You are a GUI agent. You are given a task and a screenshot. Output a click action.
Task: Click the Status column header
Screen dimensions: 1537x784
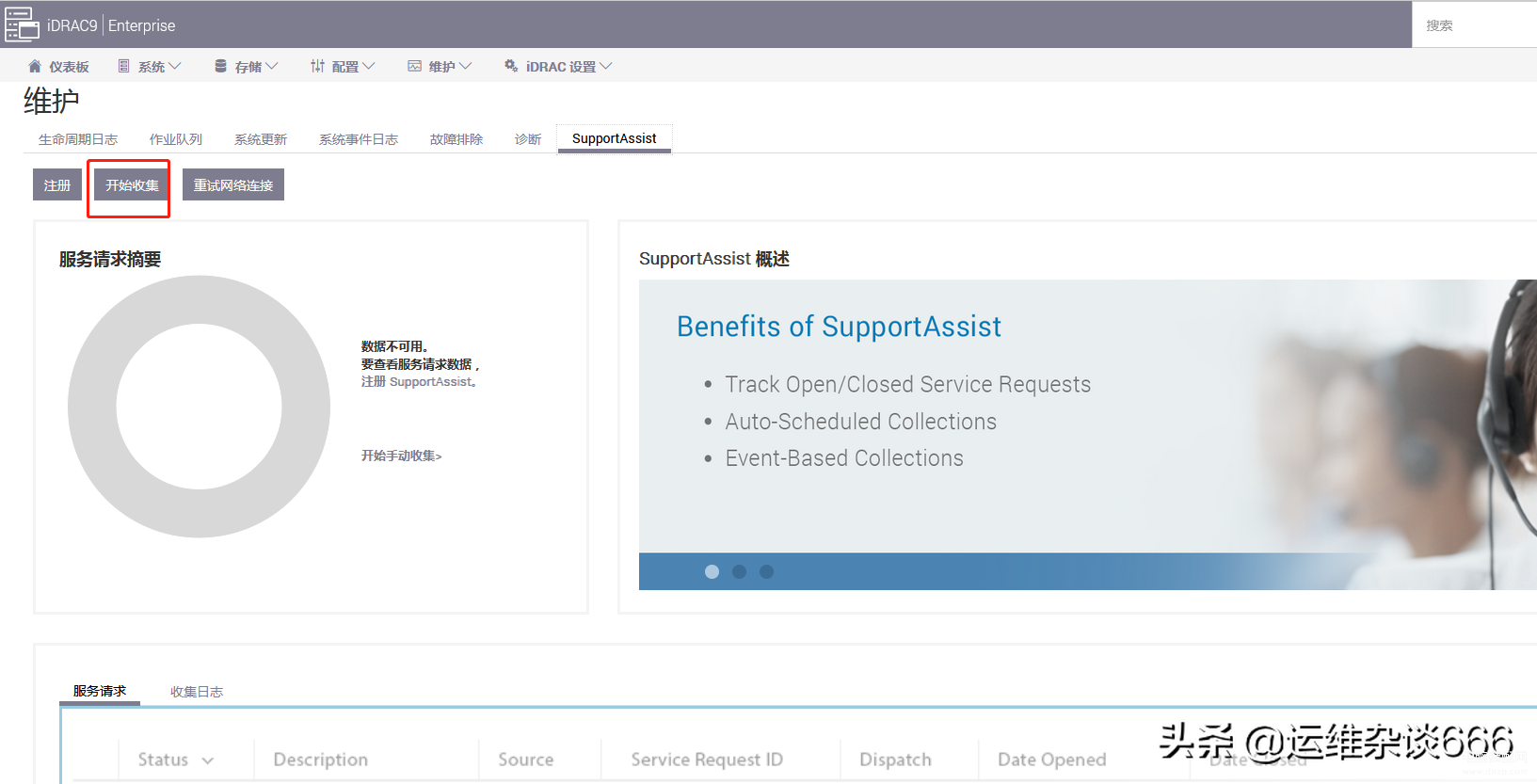click(x=163, y=760)
